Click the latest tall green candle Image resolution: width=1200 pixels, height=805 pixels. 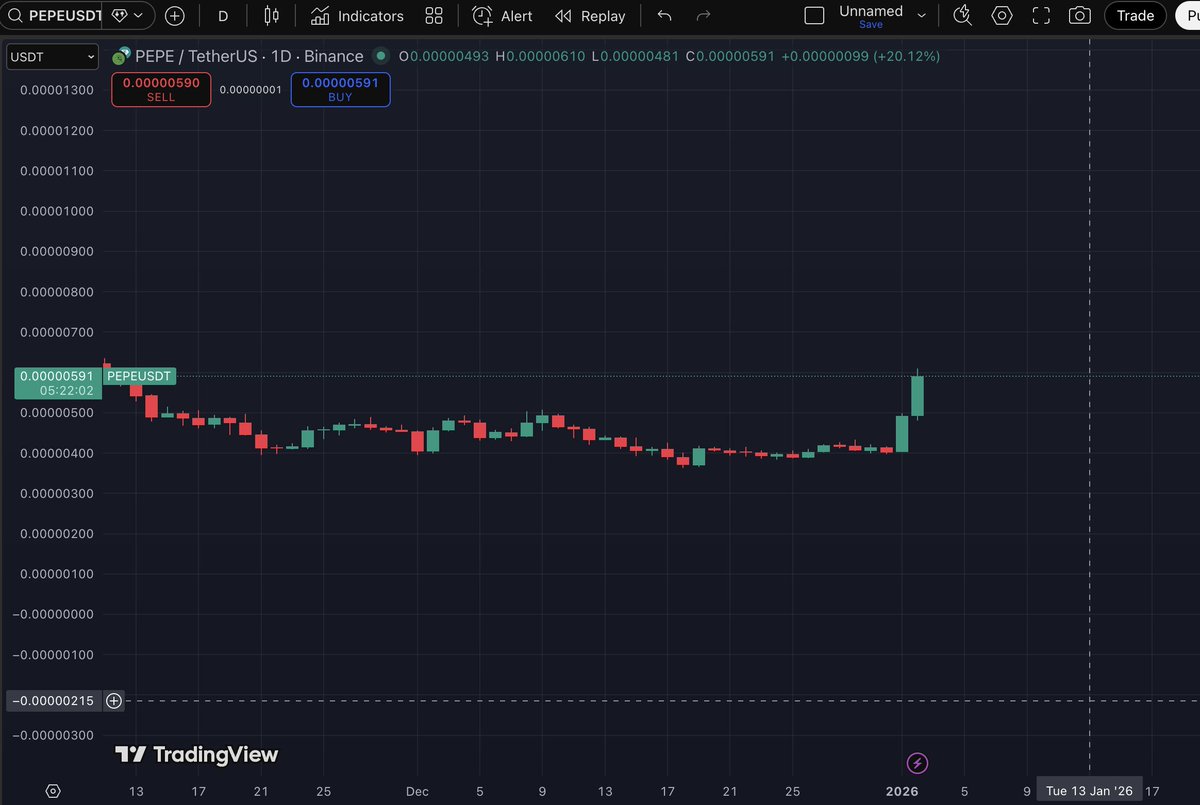tap(917, 396)
